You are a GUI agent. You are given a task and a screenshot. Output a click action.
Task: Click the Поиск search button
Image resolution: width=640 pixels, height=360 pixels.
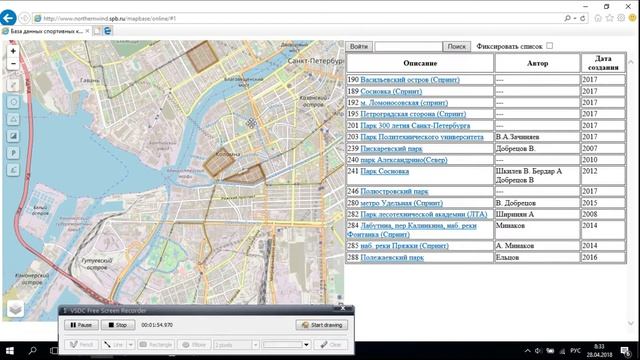pyautogui.click(x=456, y=47)
